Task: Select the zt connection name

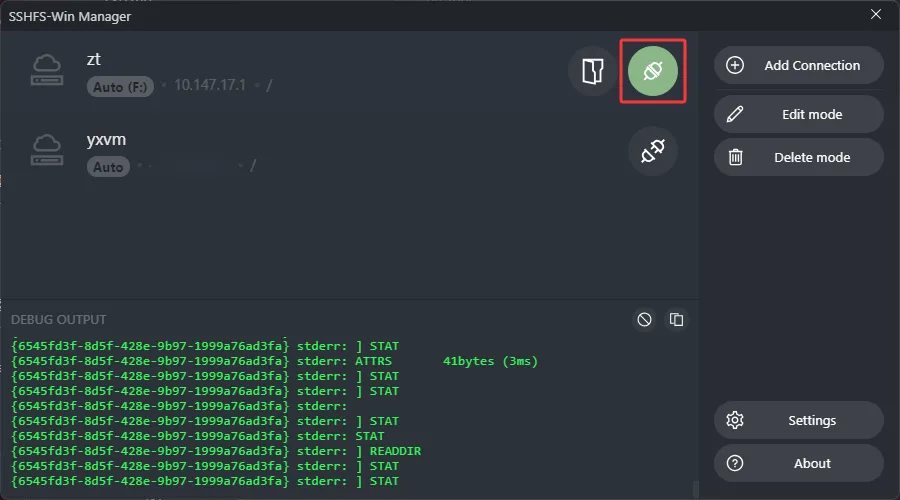Action: click(x=94, y=59)
